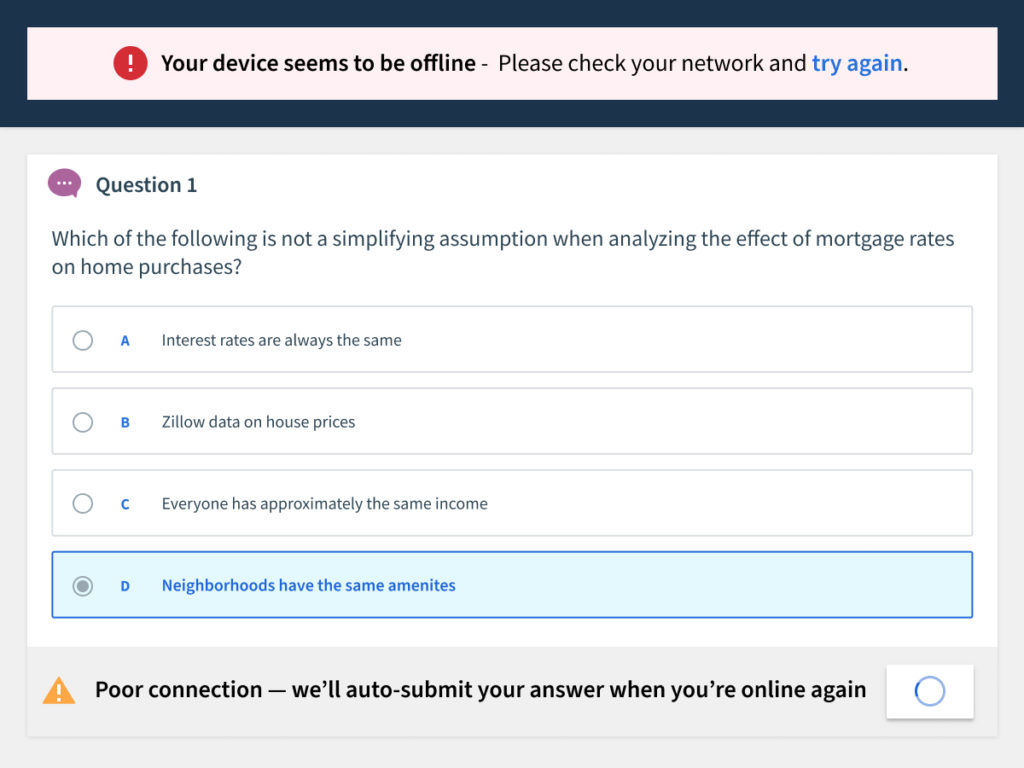Choose 'Interest rates are always the same' answer
The height and width of the screenshot is (768, 1024).
(512, 339)
